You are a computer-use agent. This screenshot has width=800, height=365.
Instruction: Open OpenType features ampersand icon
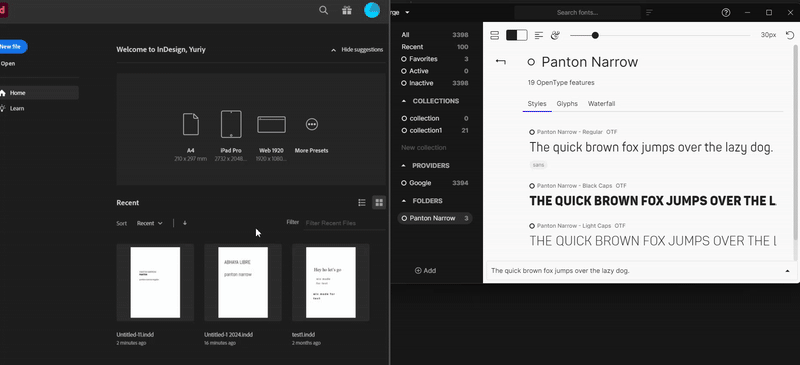pos(556,35)
